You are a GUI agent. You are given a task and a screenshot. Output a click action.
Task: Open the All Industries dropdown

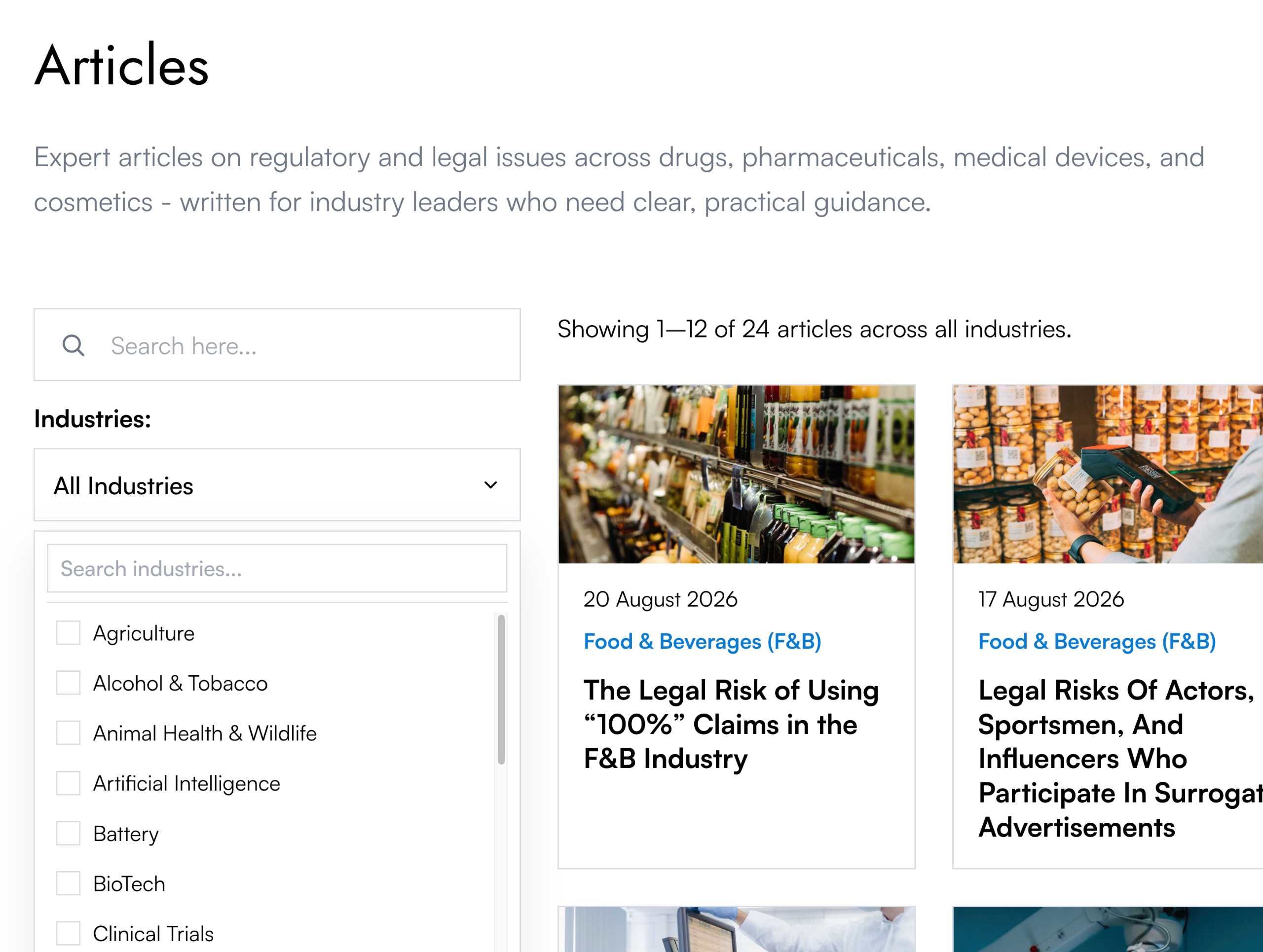tap(277, 485)
